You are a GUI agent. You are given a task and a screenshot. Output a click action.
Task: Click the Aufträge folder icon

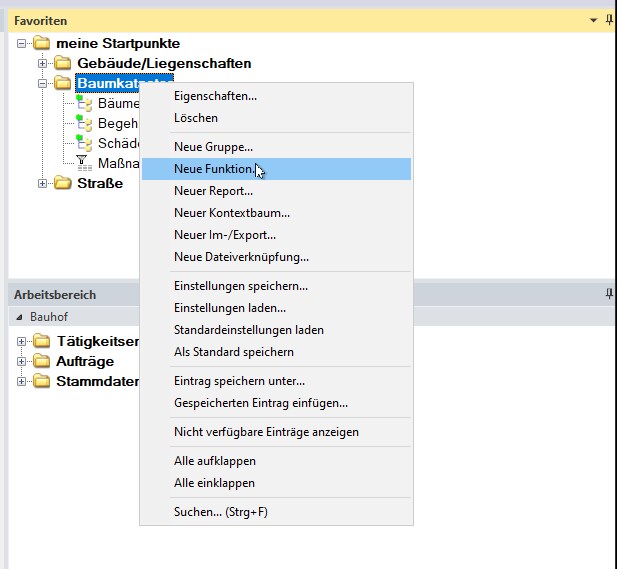tap(42, 361)
